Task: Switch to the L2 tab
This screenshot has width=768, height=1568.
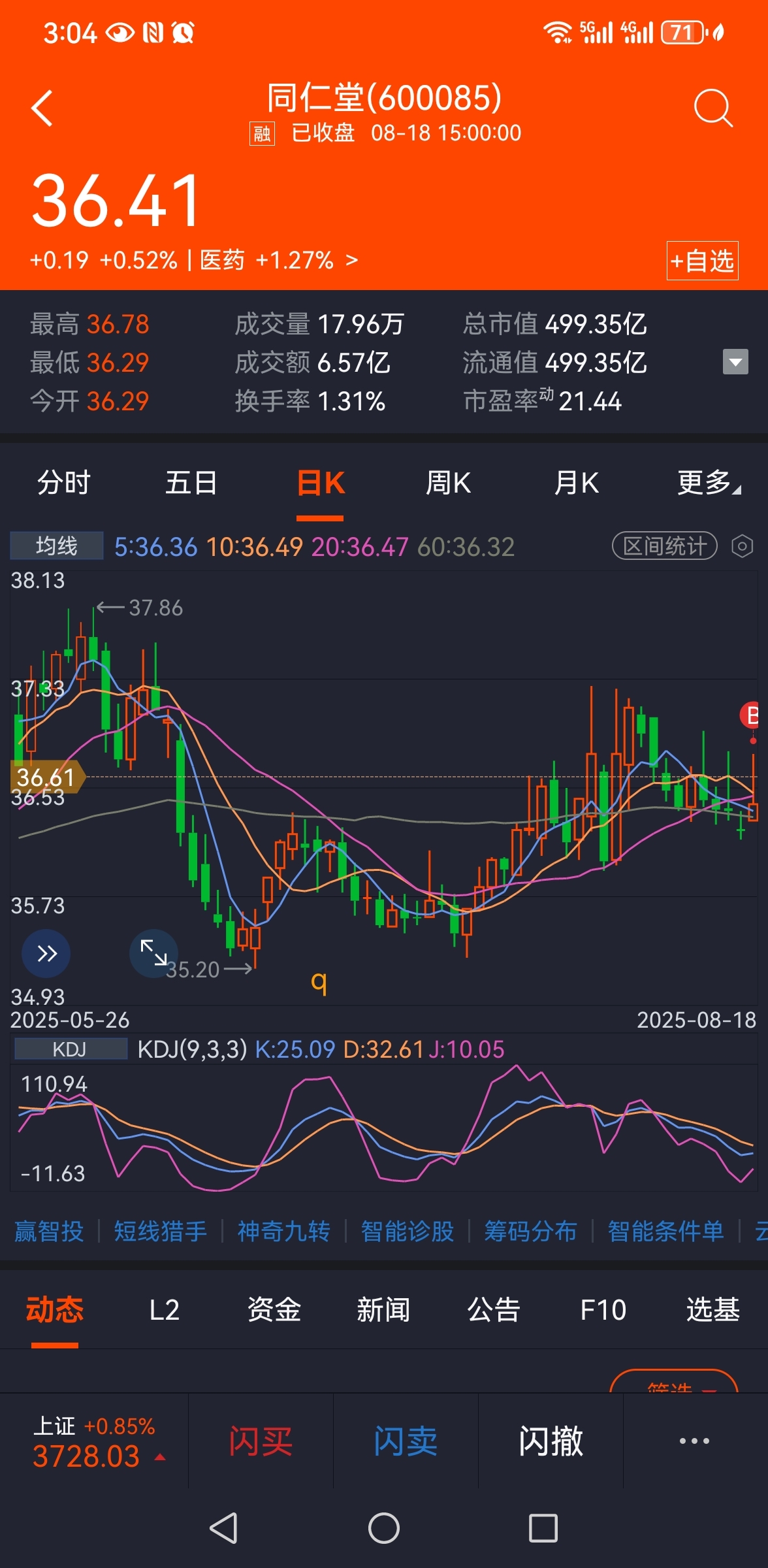Action: (164, 1310)
